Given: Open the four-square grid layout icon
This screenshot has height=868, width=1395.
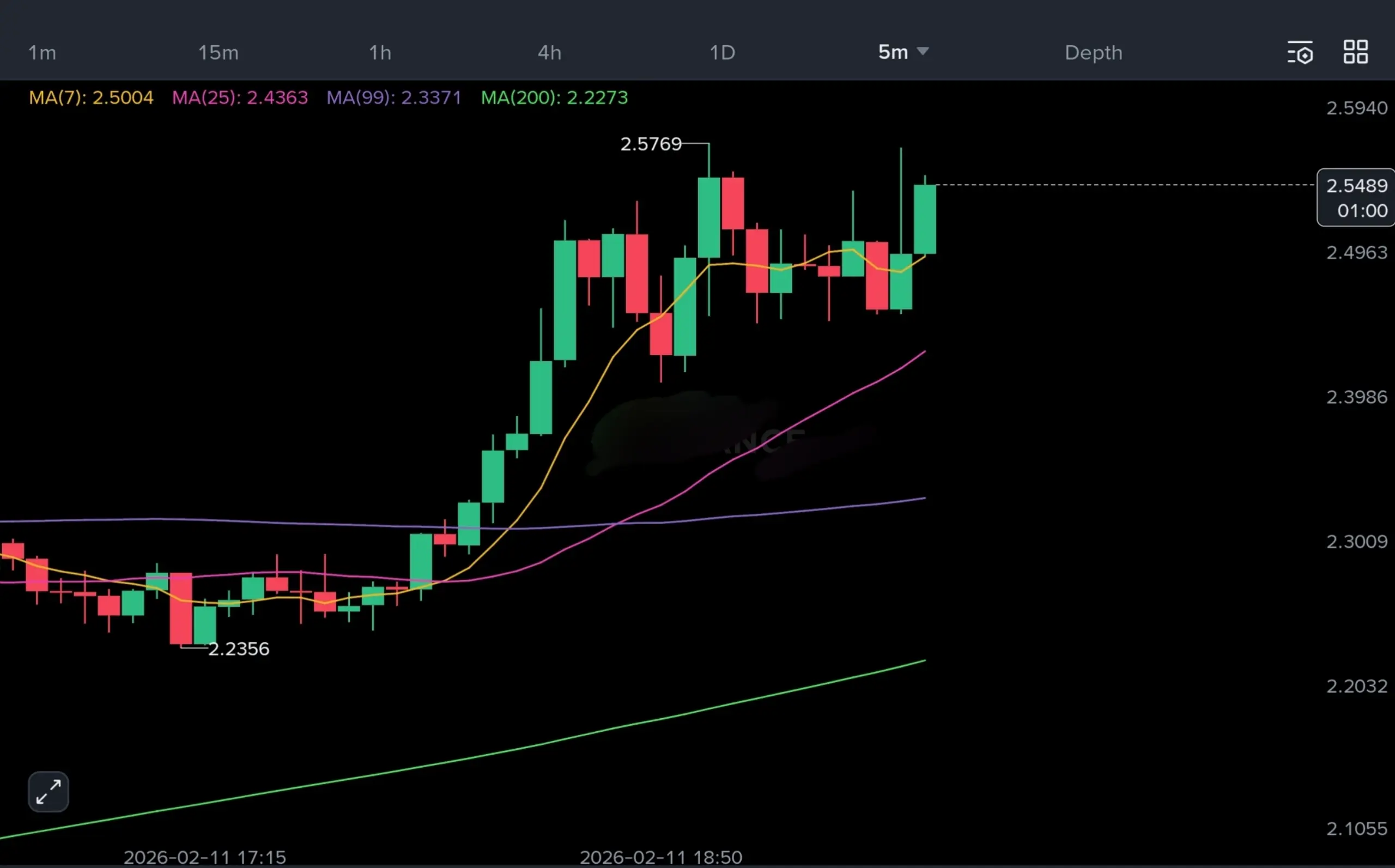Looking at the screenshot, I should click(1356, 52).
